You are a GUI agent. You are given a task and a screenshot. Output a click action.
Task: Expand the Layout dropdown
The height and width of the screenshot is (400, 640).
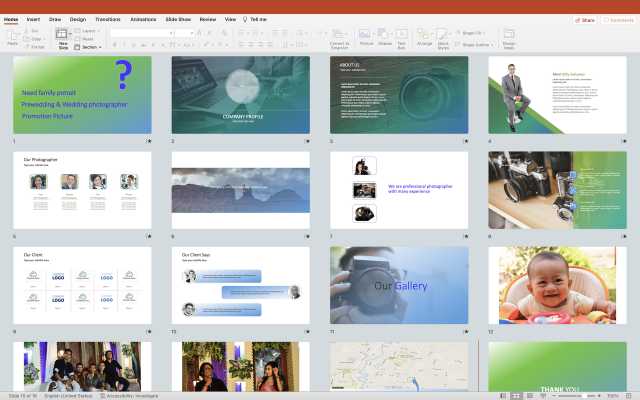click(x=90, y=31)
